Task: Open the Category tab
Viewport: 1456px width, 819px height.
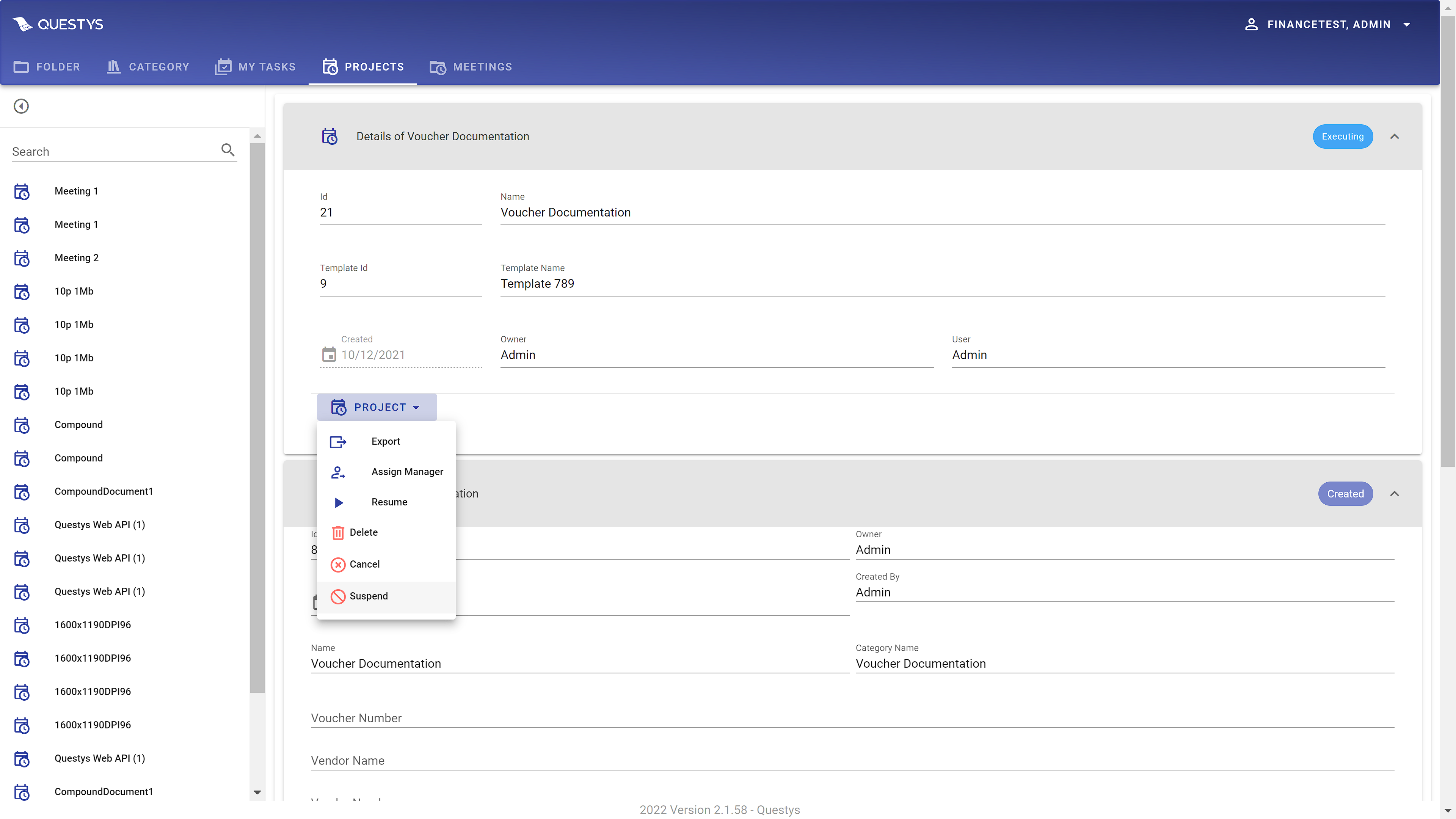Action: [148, 67]
